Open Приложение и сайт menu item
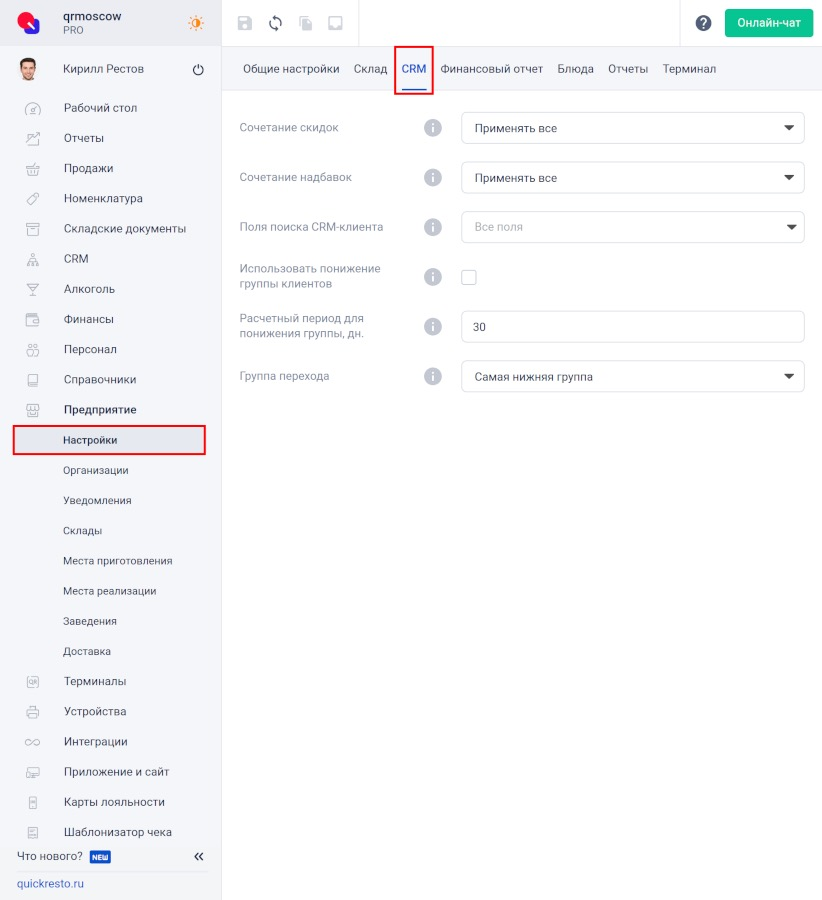822x900 pixels. [116, 772]
